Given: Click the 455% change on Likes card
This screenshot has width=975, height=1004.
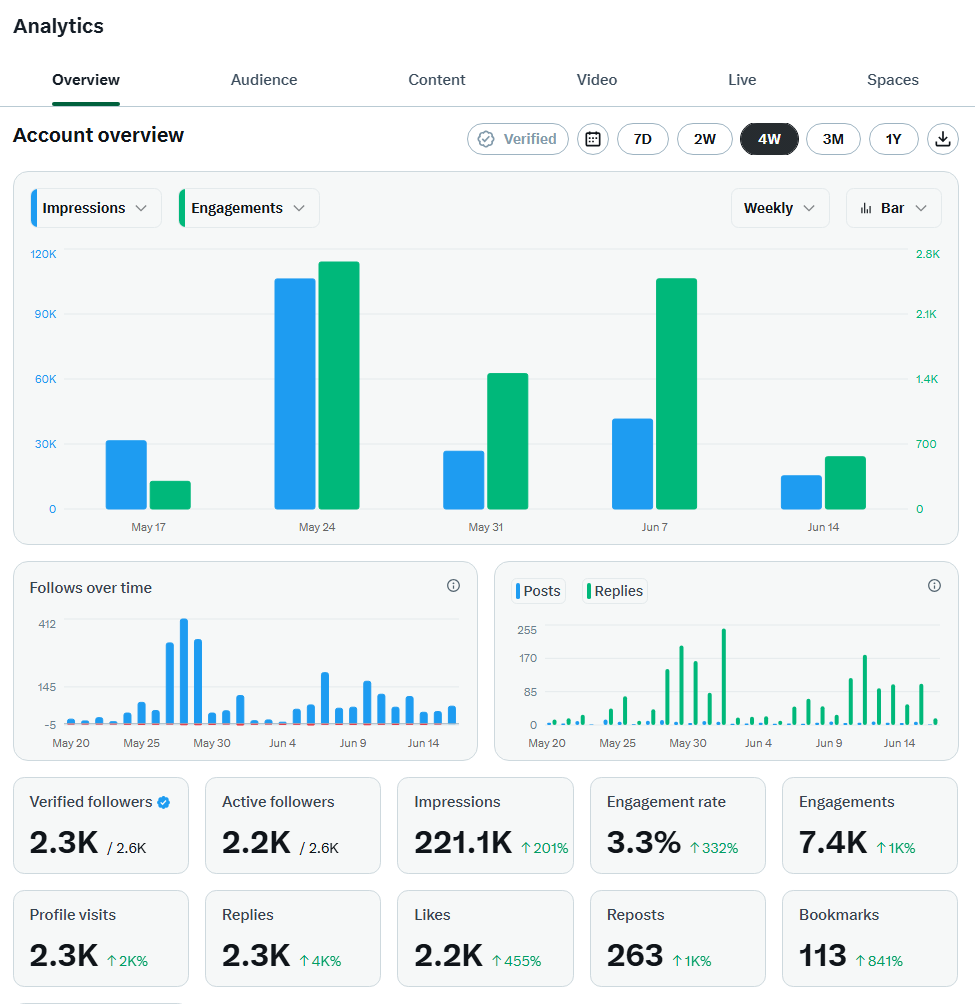Looking at the screenshot, I should (x=517, y=961).
